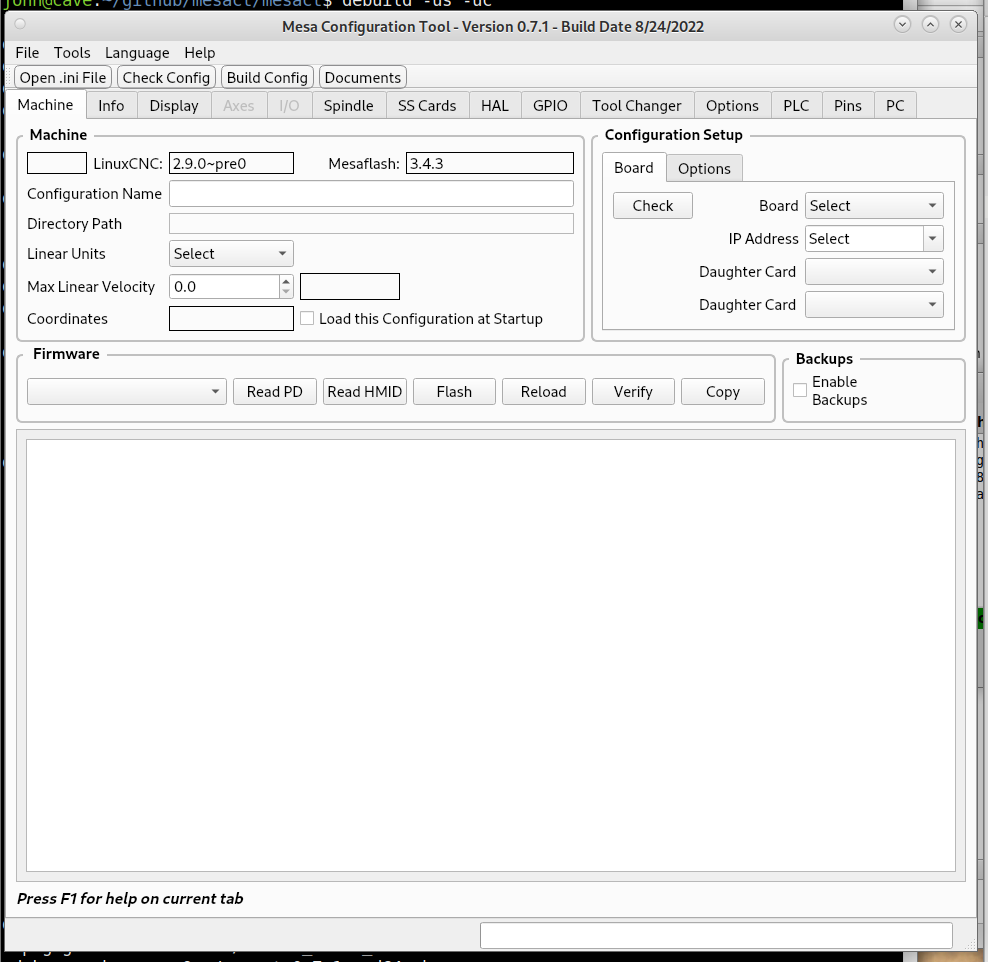Click the Directory Path field
Screen dimensions: 988x962
pos(371,224)
